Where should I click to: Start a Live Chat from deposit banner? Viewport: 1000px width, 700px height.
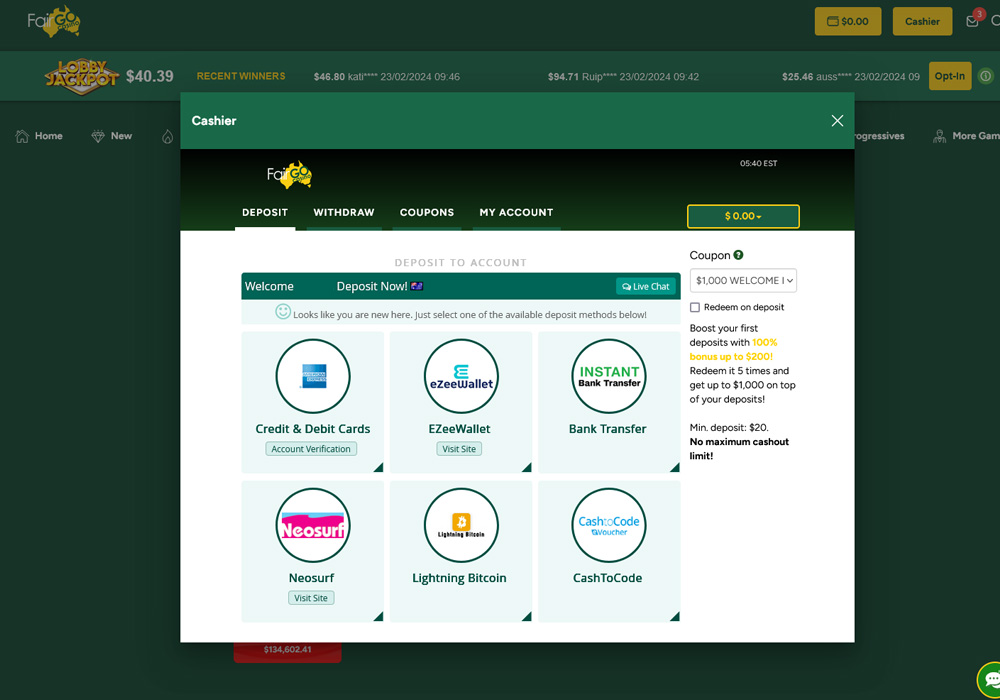tap(645, 286)
